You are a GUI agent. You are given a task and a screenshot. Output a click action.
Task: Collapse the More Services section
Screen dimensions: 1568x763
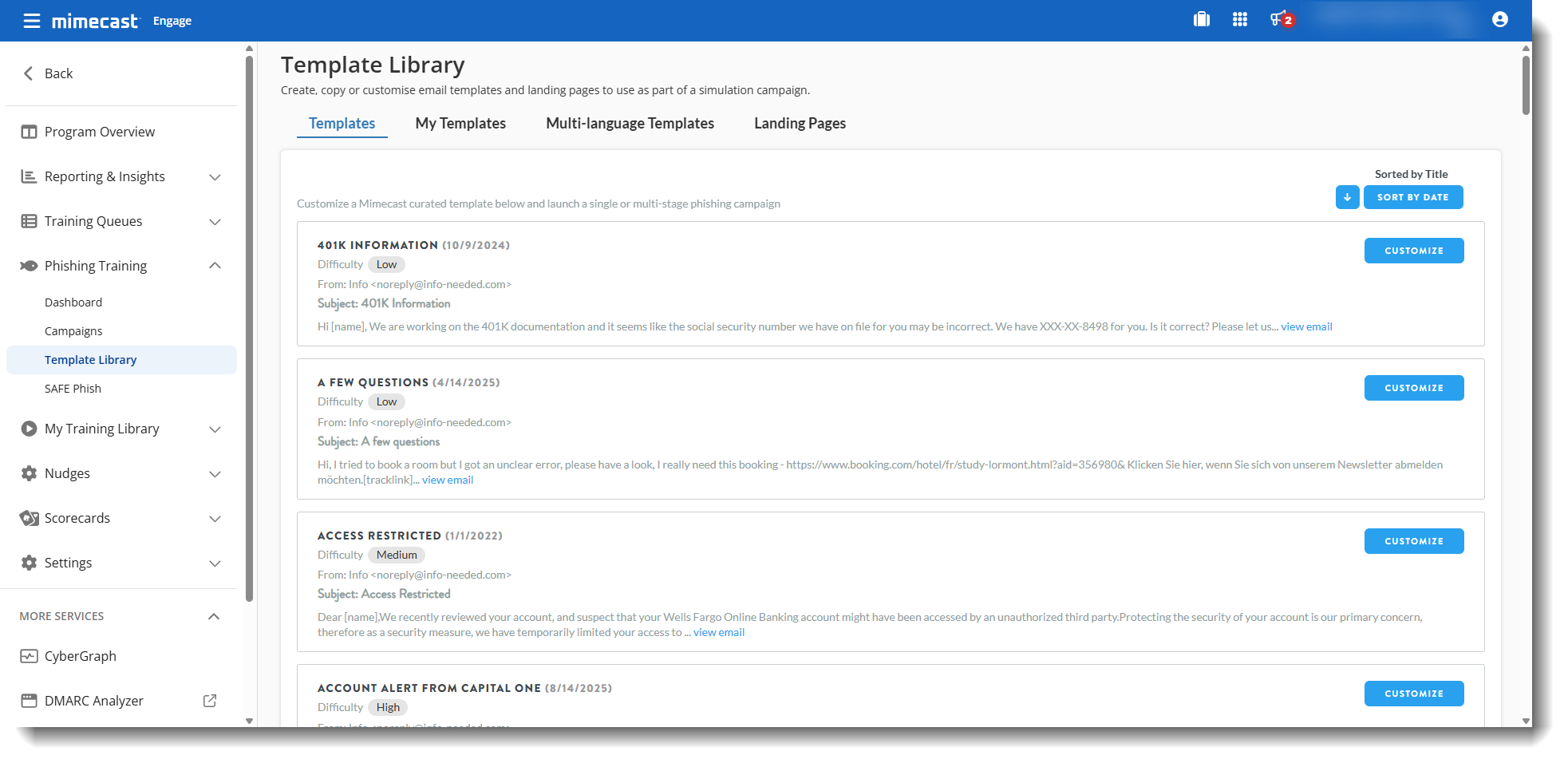(214, 616)
